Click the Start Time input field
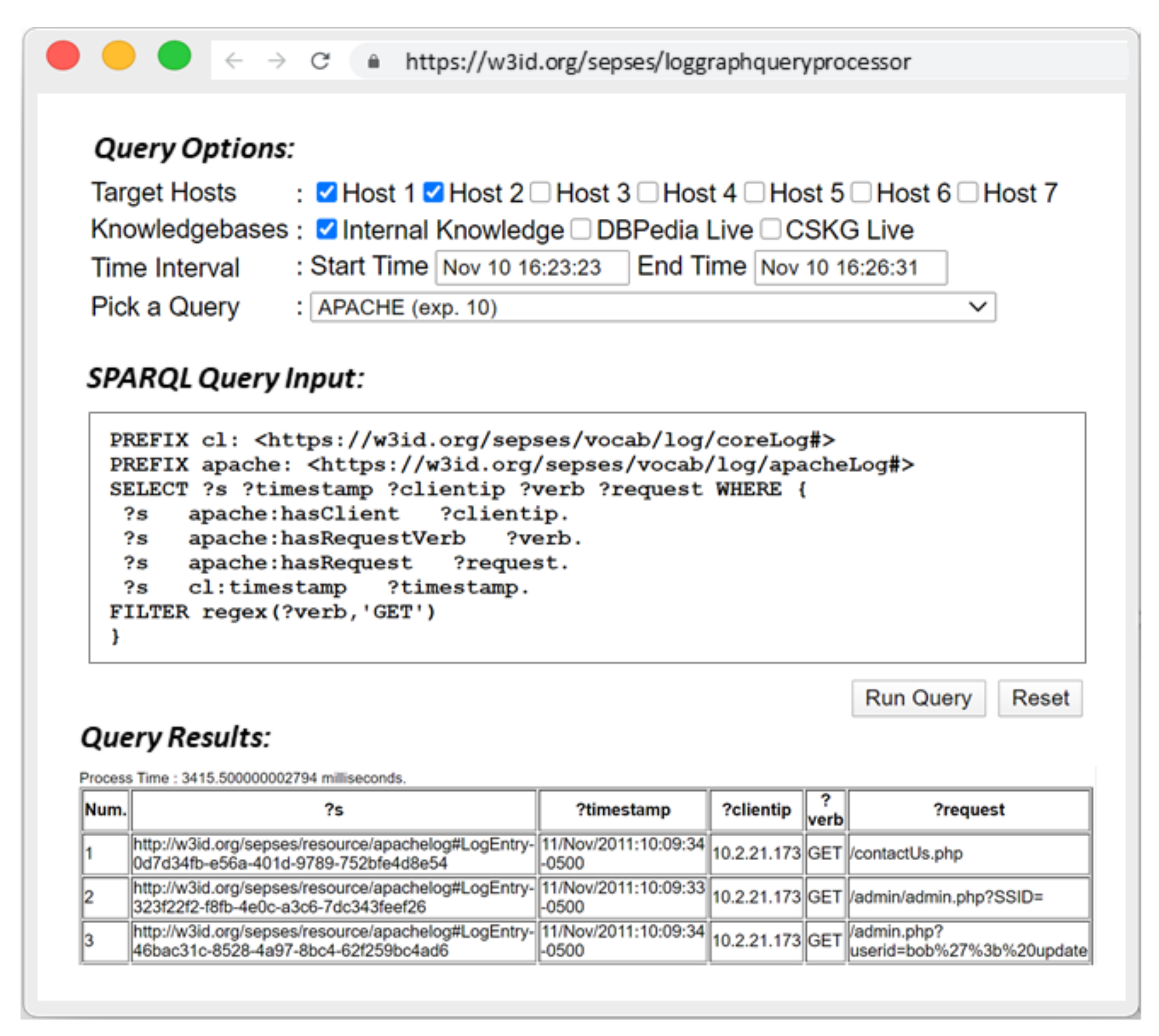 tap(532, 267)
